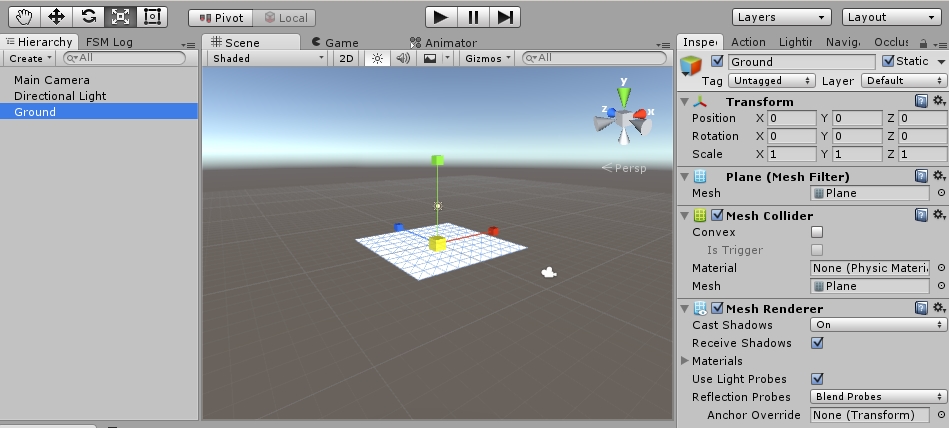Select the Rotate tool

coord(88,17)
